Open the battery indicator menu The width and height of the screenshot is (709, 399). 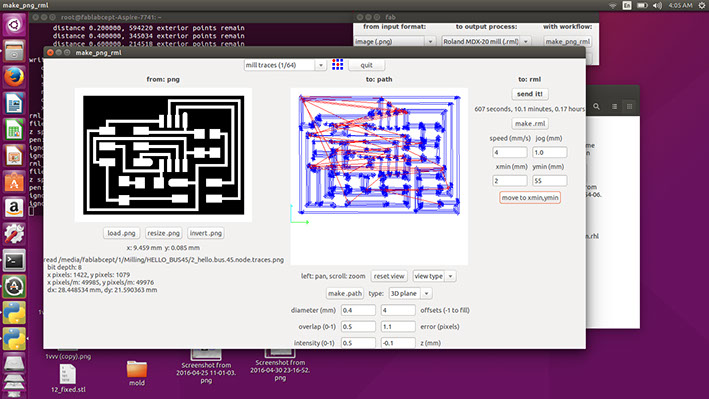click(642, 5)
